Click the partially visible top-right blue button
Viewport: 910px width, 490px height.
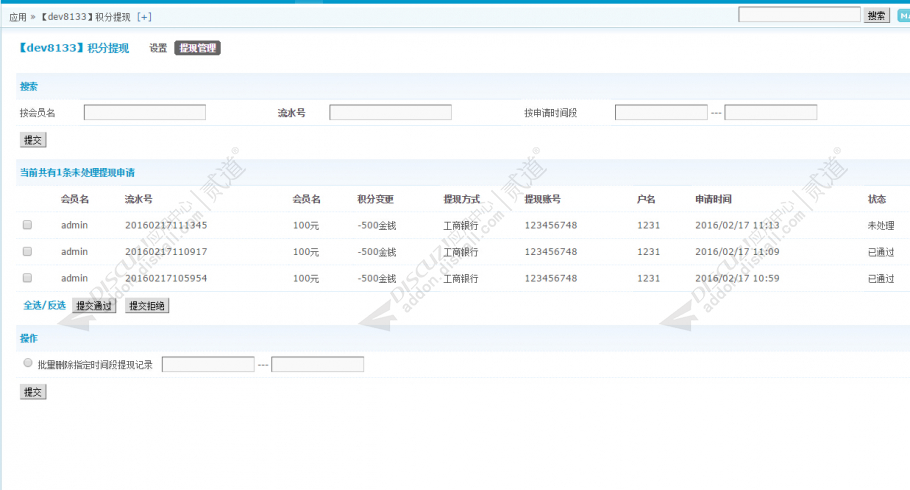point(904,16)
